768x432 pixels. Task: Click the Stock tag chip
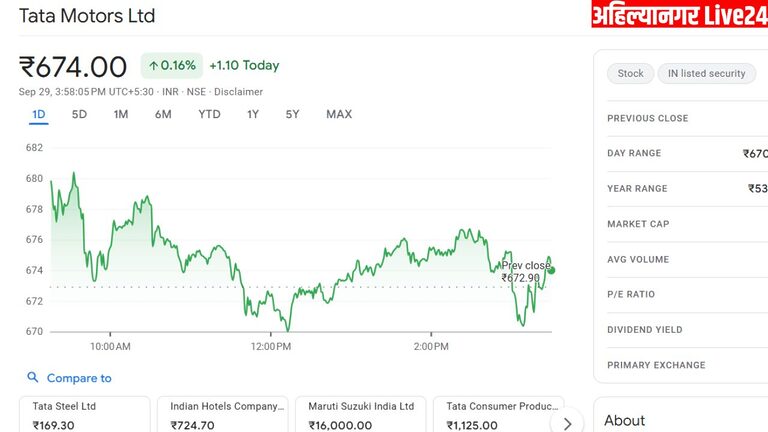click(631, 73)
